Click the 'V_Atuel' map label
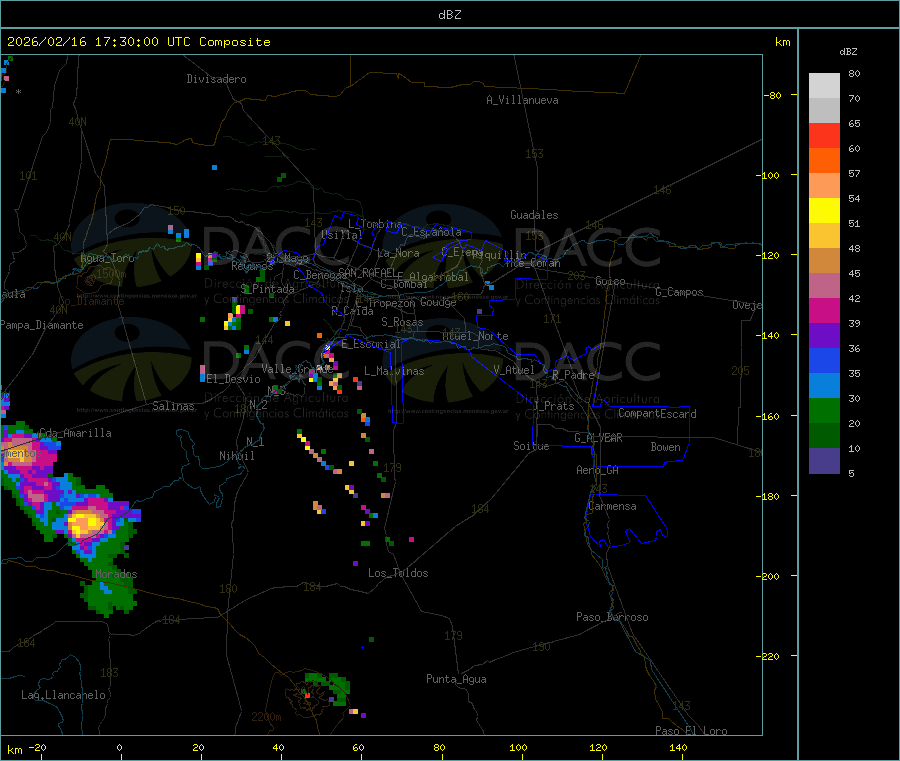This screenshot has width=900, height=761. tap(514, 370)
